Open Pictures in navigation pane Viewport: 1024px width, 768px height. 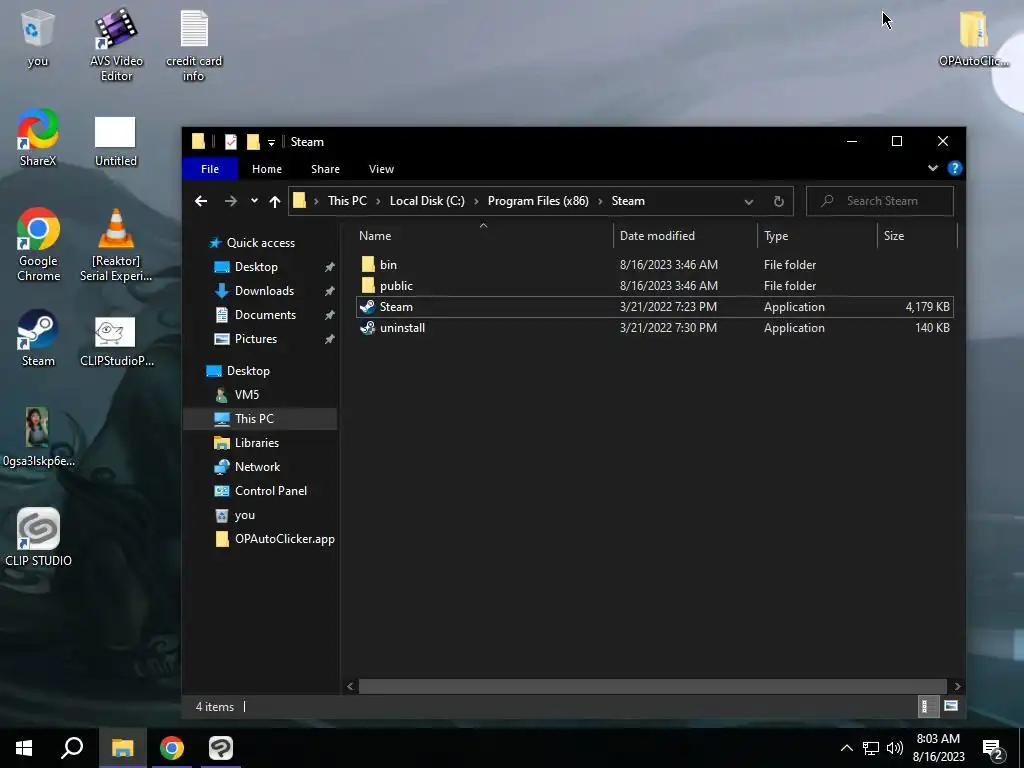[x=255, y=339]
